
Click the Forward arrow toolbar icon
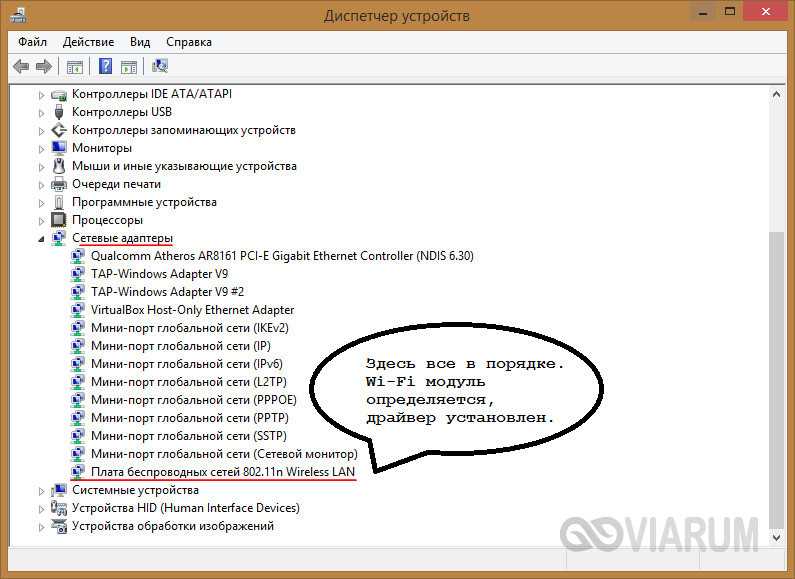click(x=44, y=66)
